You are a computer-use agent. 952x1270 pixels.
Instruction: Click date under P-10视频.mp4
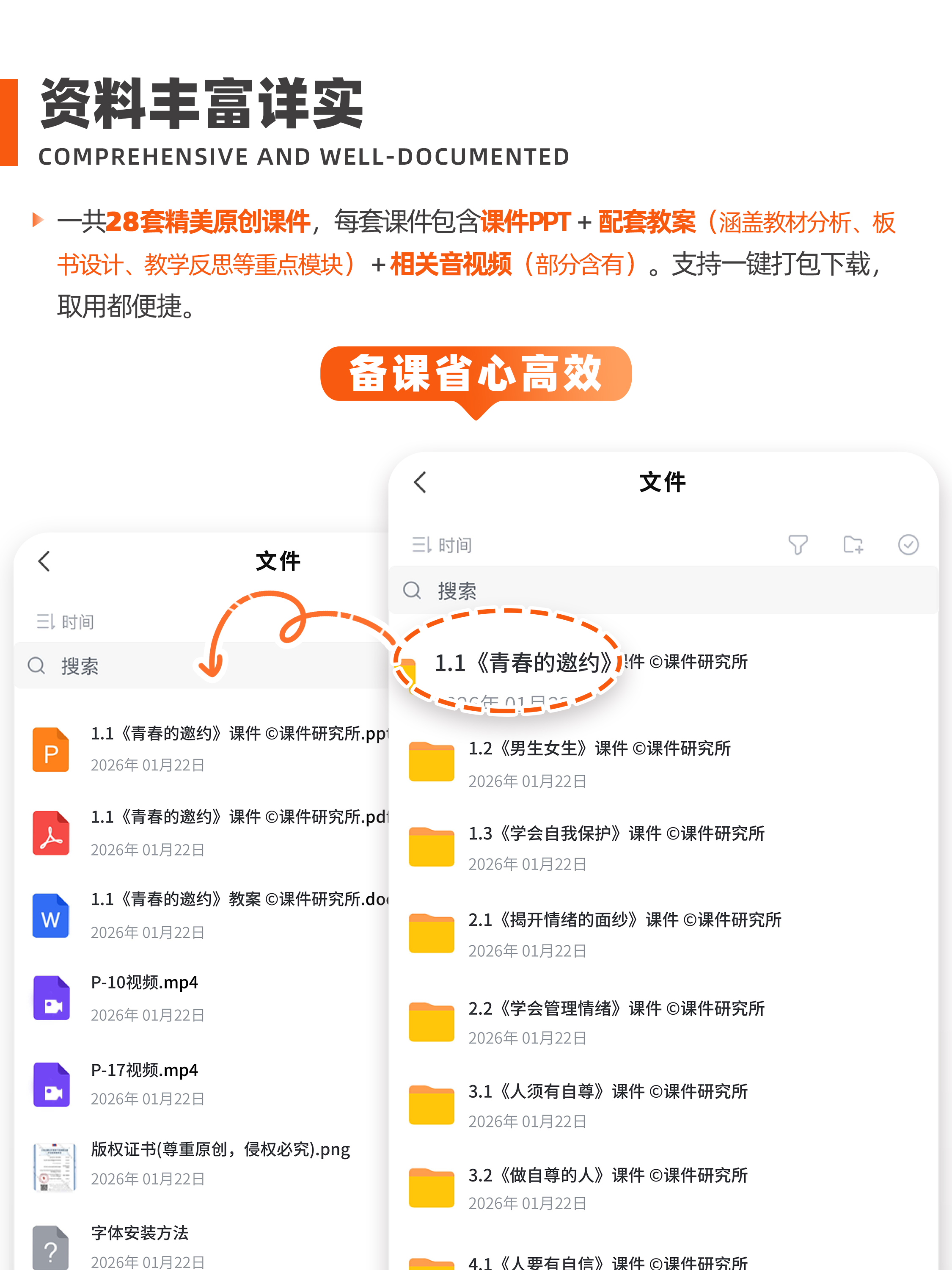coord(148,1015)
